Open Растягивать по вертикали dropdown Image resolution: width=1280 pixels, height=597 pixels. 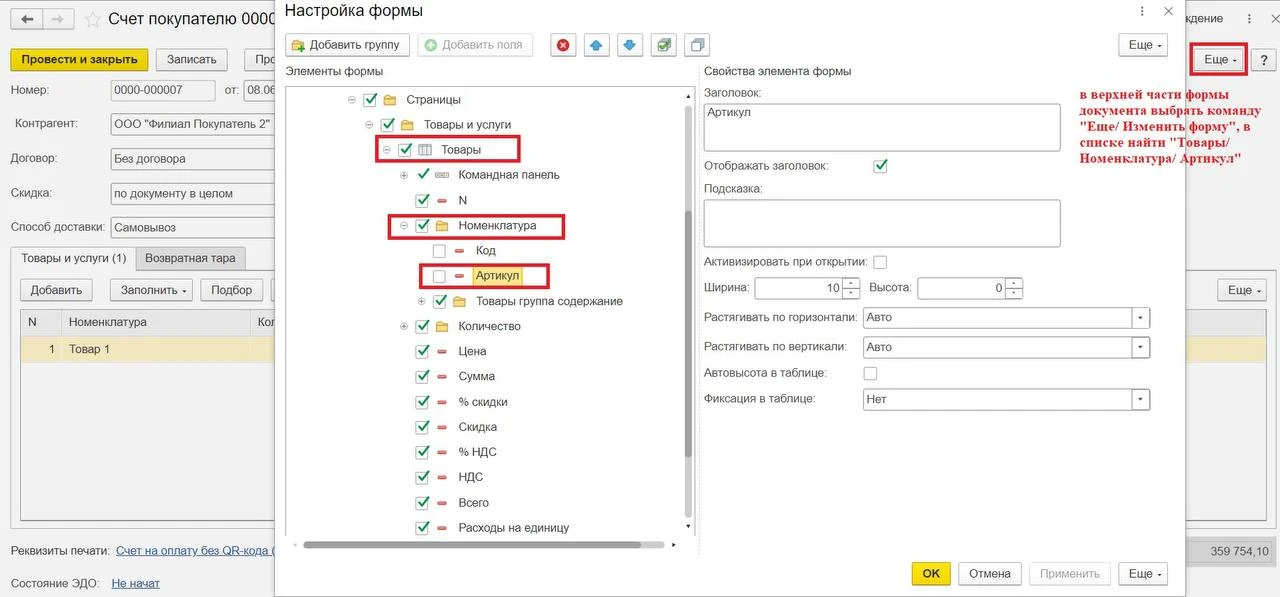pos(1140,347)
